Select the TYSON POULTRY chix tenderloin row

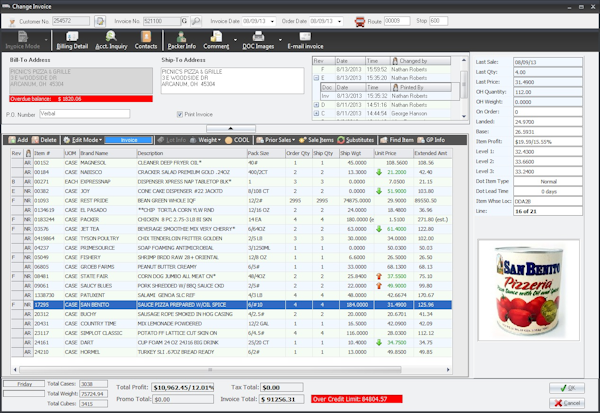tap(232, 238)
